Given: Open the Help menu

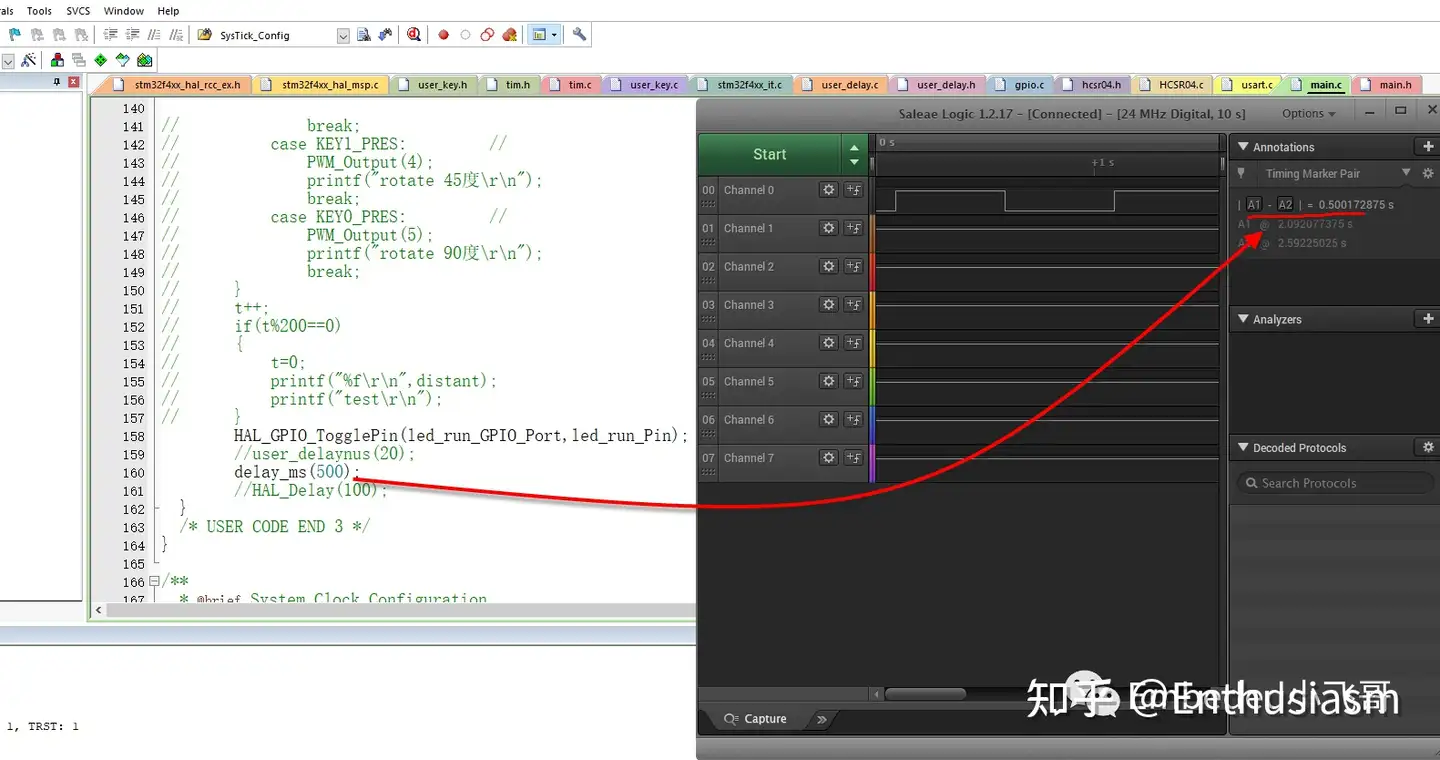Looking at the screenshot, I should point(169,11).
